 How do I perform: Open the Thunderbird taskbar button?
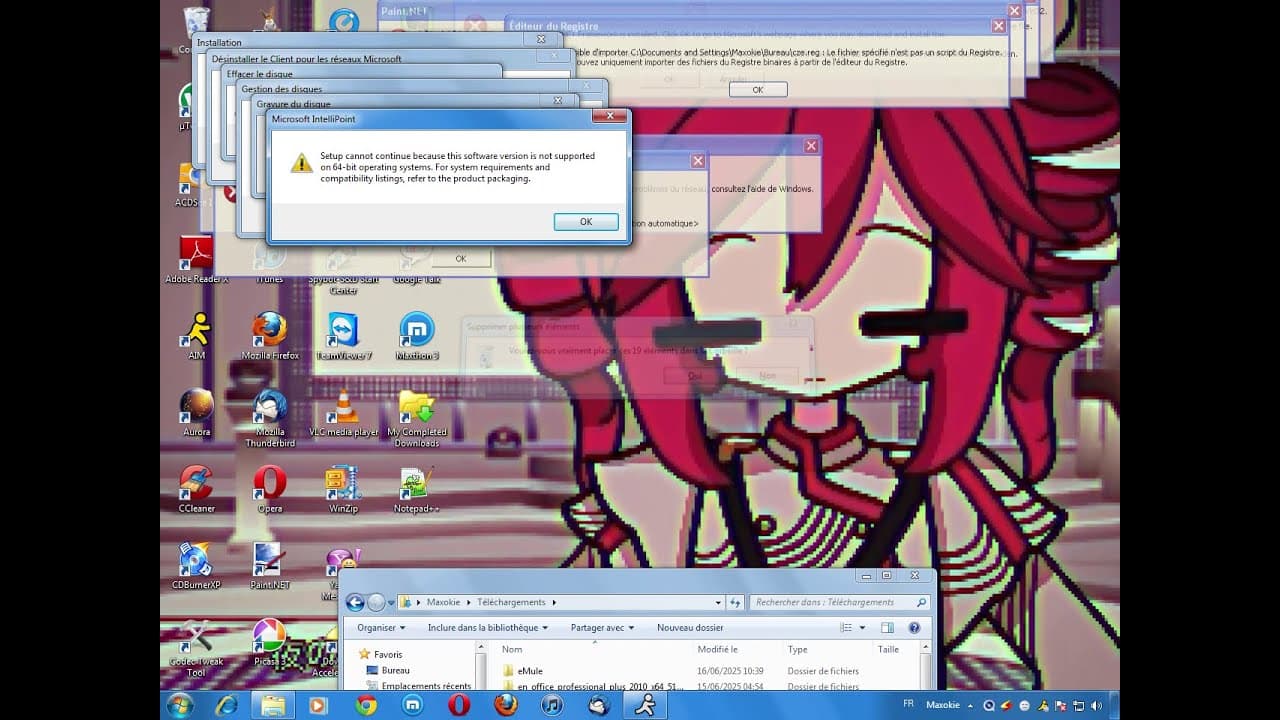[599, 705]
